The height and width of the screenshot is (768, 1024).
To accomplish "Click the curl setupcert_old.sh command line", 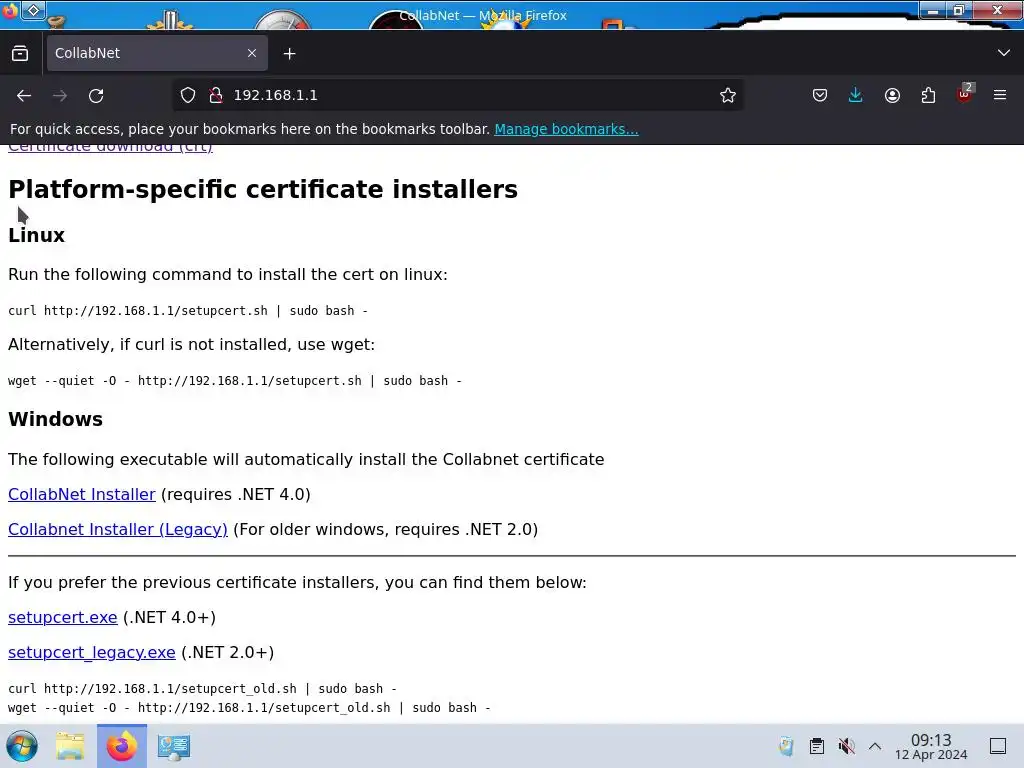I will pyautogui.click(x=202, y=689).
